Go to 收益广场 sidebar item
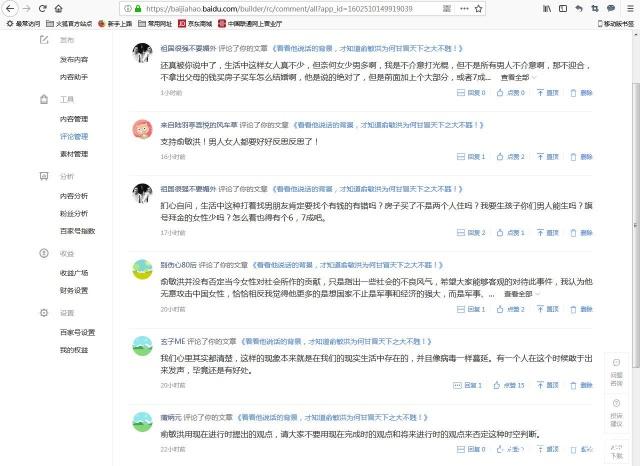 tap(73, 272)
